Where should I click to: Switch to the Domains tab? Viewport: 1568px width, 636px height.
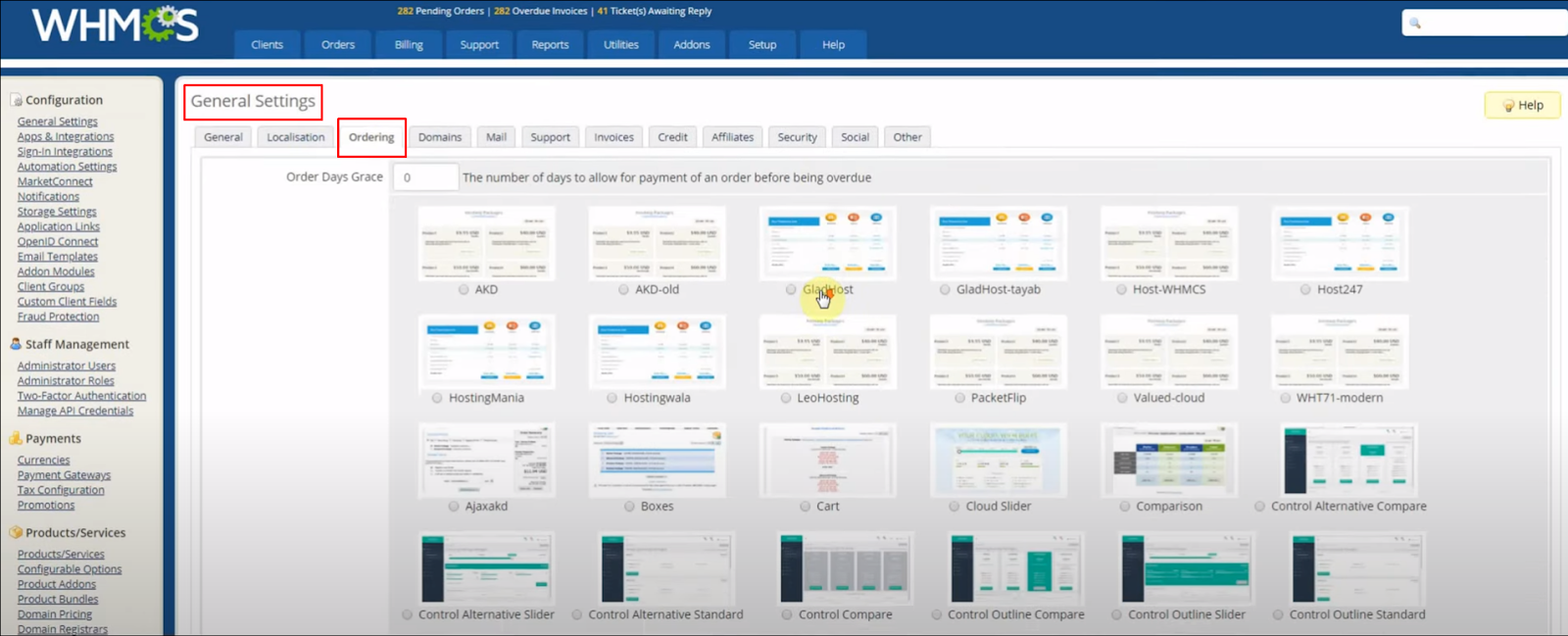[440, 137]
